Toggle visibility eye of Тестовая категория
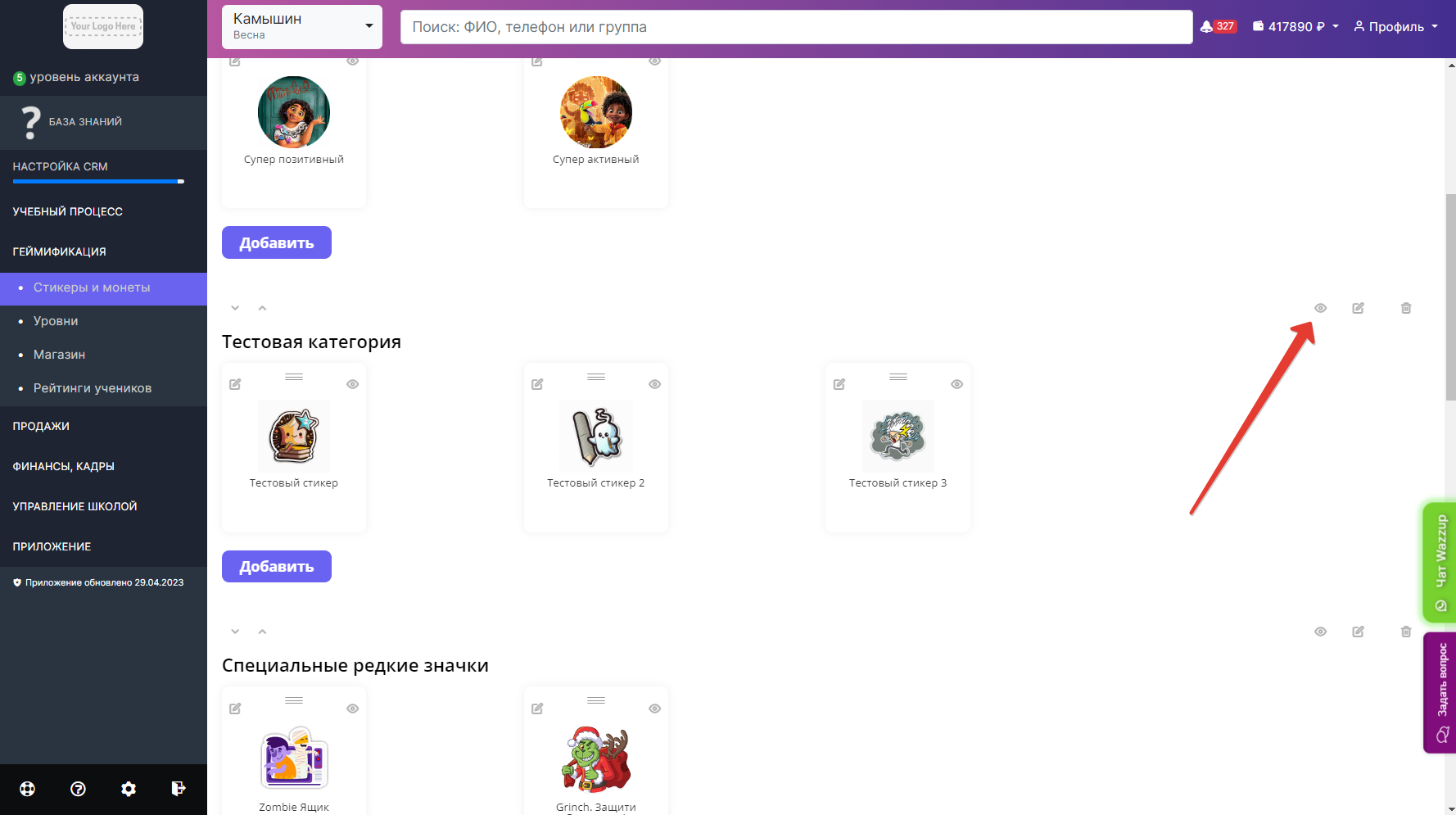 click(x=1320, y=308)
